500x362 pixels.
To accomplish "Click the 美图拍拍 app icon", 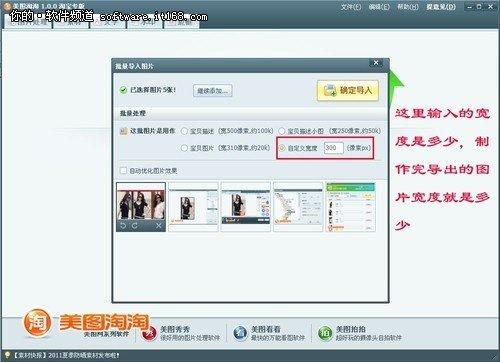I will click(x=325, y=333).
